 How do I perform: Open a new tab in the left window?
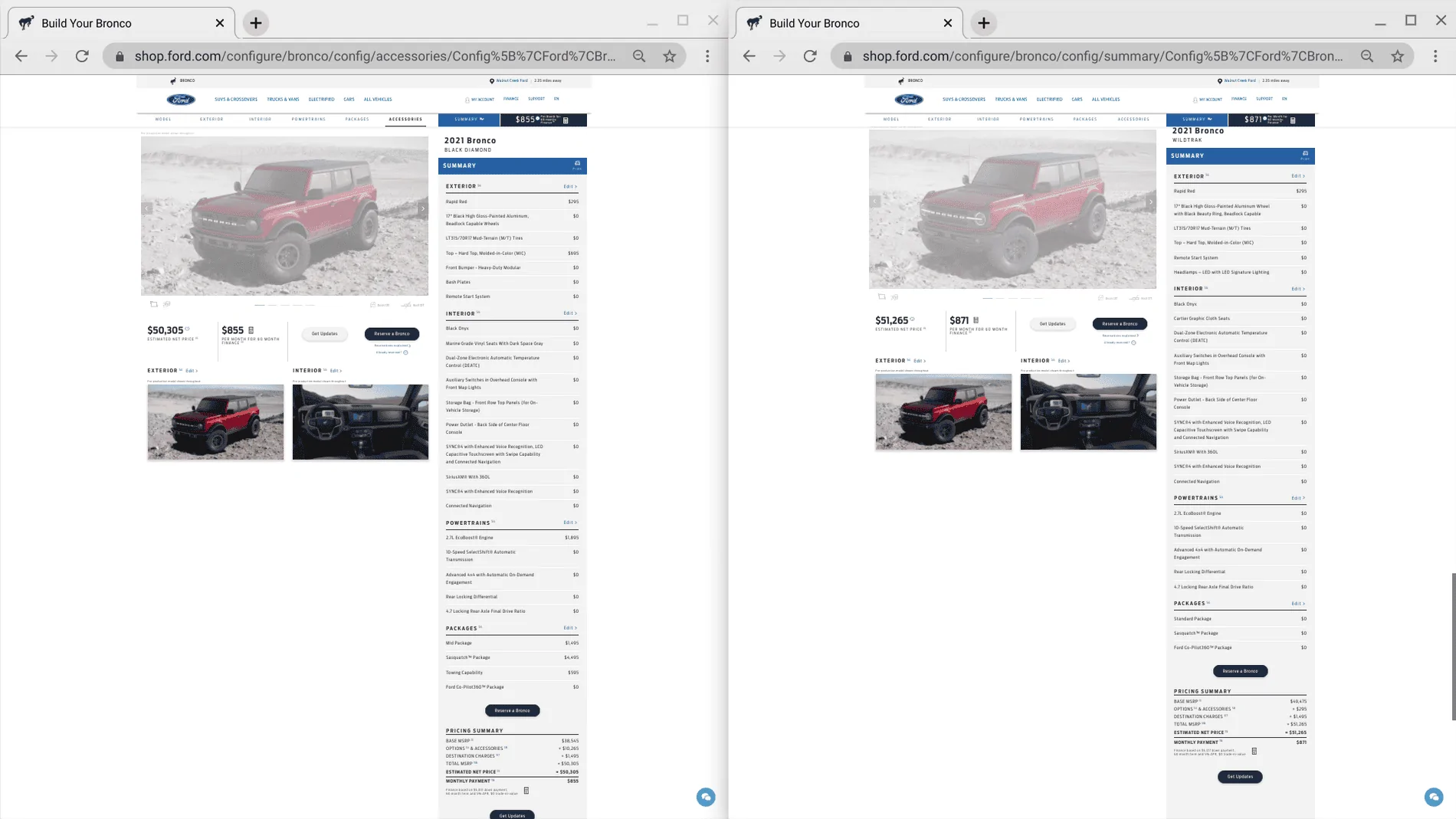coord(256,23)
